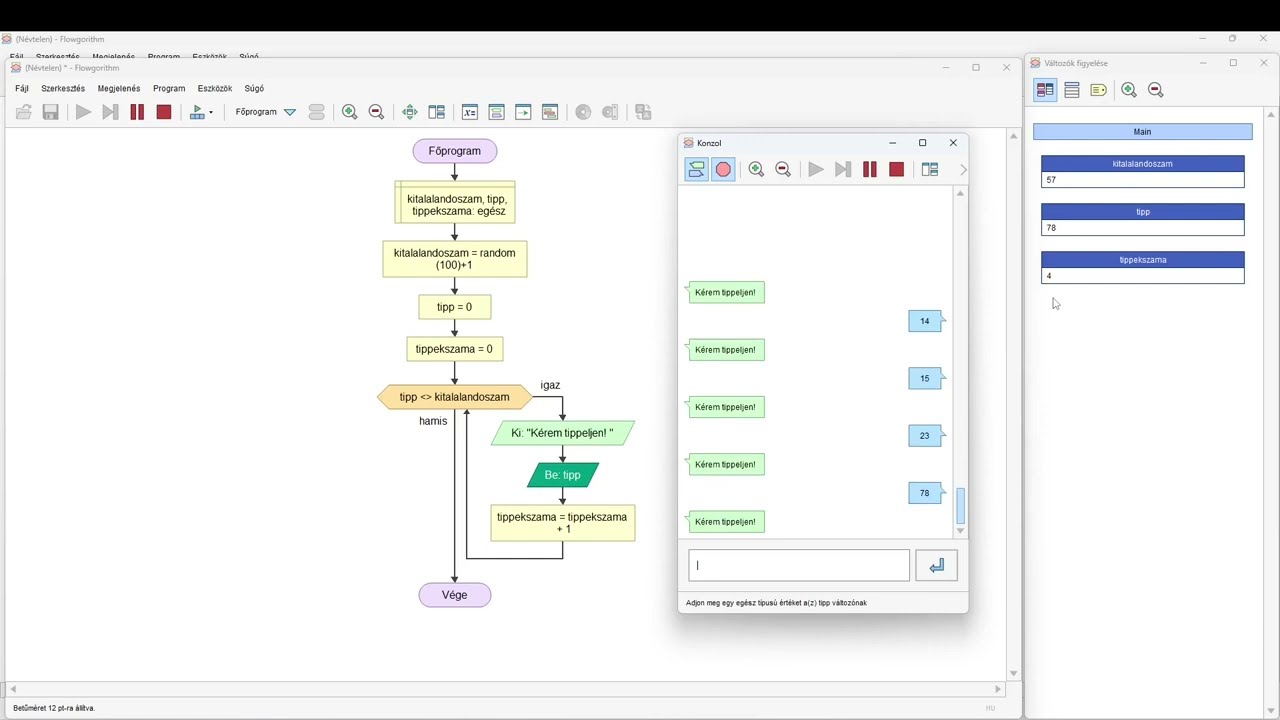Open the Fájl menu

pos(22,88)
